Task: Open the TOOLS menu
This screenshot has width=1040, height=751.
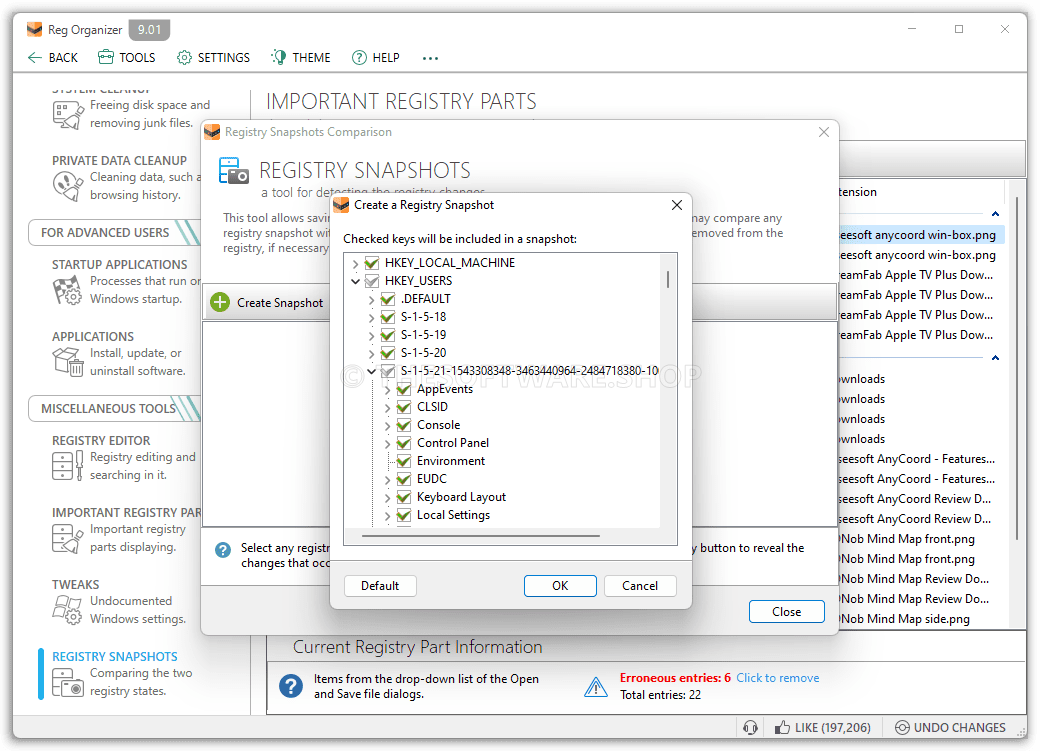Action: tap(137, 58)
